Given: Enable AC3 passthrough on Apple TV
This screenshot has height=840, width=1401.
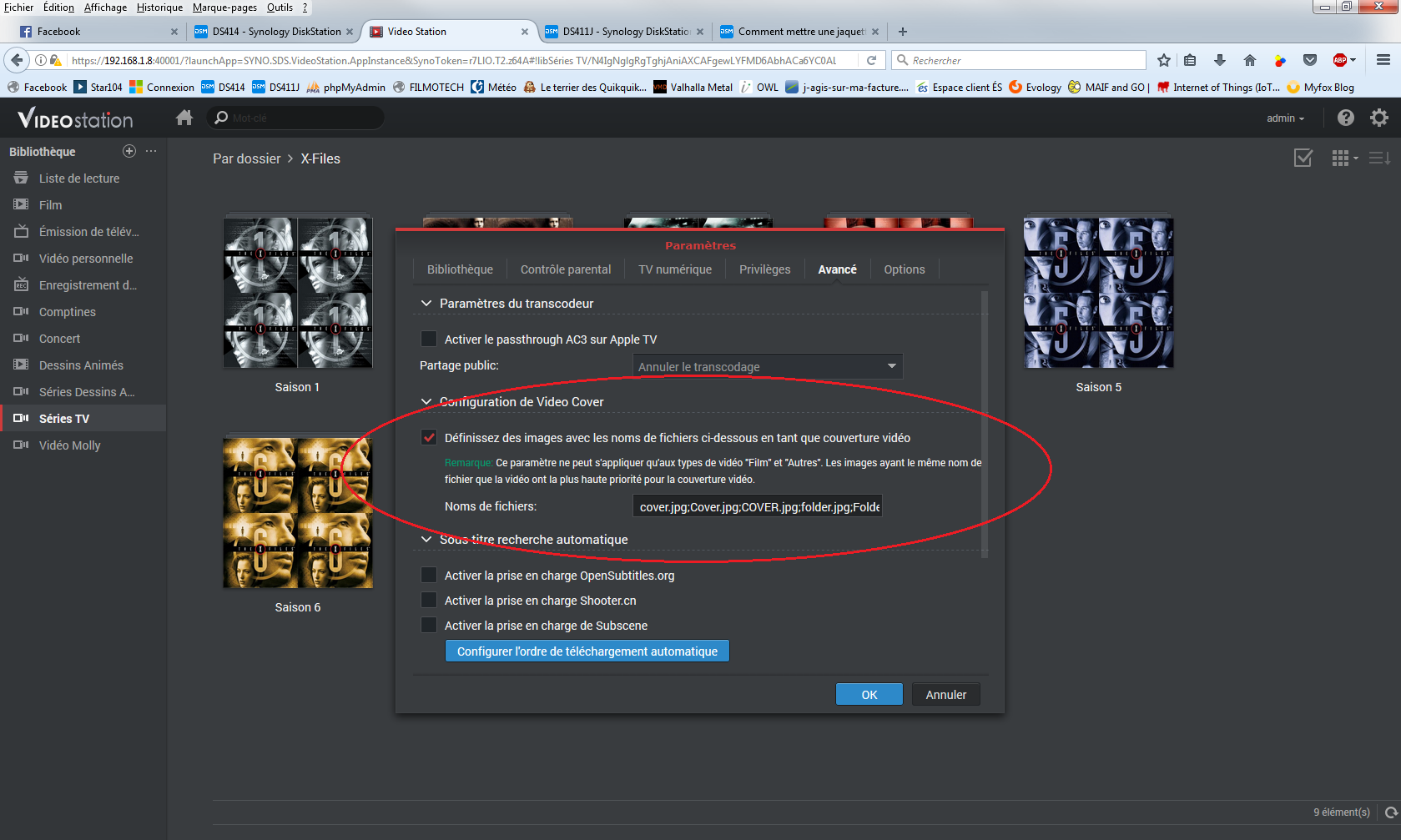Looking at the screenshot, I should click(x=429, y=339).
